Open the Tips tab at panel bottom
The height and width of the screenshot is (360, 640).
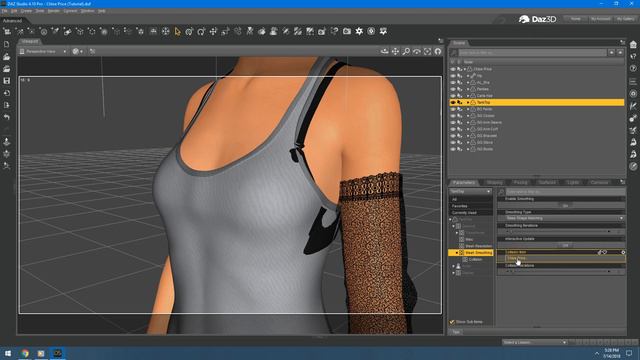click(456, 332)
